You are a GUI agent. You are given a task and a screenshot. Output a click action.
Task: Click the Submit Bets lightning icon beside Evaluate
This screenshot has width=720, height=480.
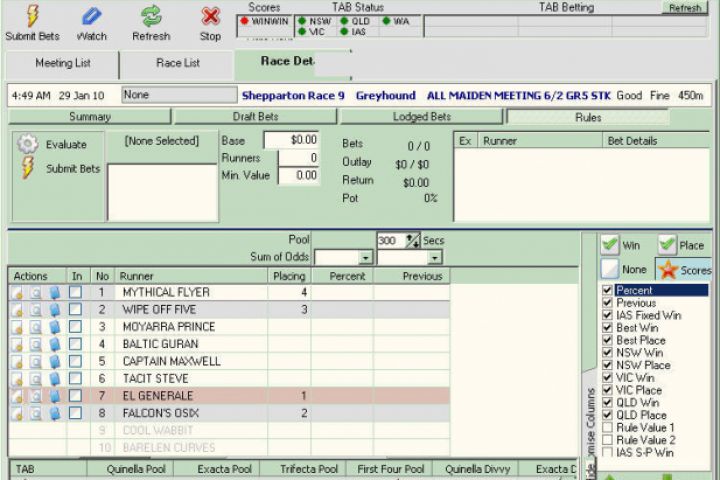pyautogui.click(x=28, y=167)
